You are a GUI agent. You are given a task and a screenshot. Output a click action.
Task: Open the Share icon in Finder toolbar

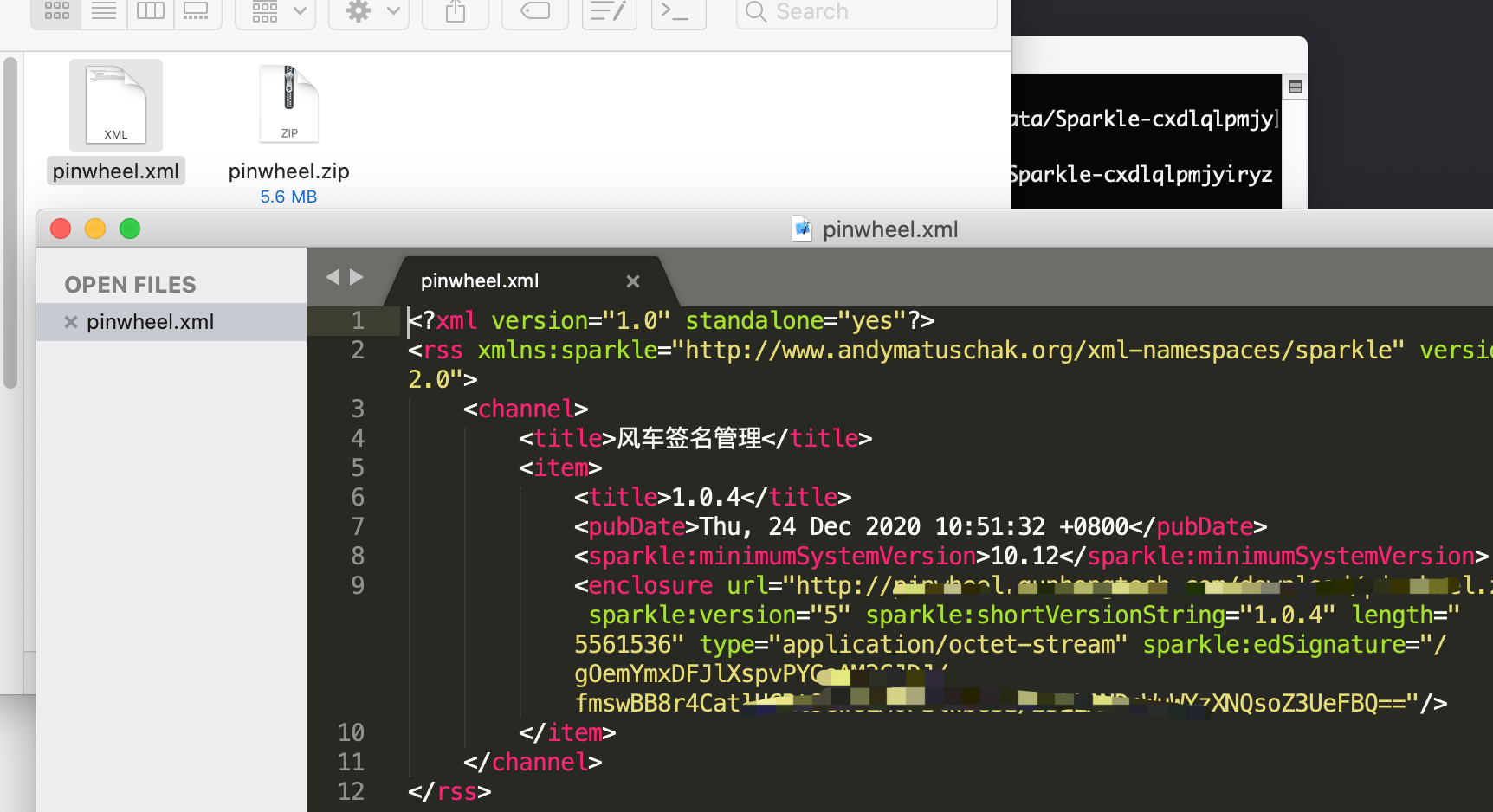click(x=455, y=11)
